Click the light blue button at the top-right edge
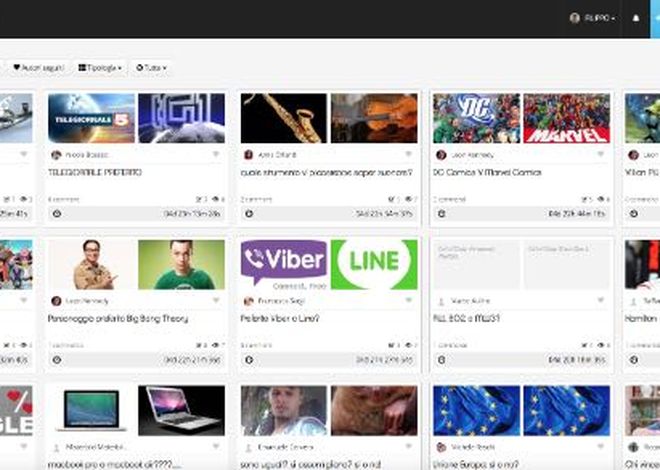 coord(655,19)
